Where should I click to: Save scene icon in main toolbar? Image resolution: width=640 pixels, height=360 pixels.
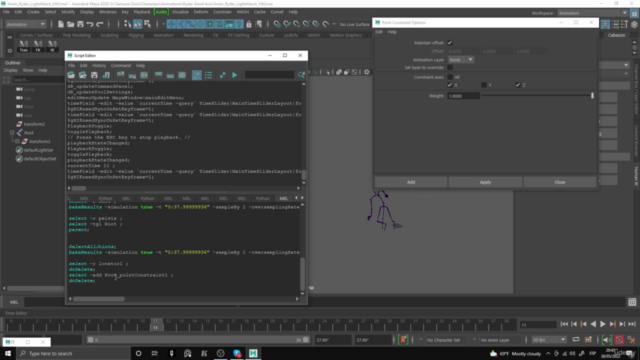point(80,24)
